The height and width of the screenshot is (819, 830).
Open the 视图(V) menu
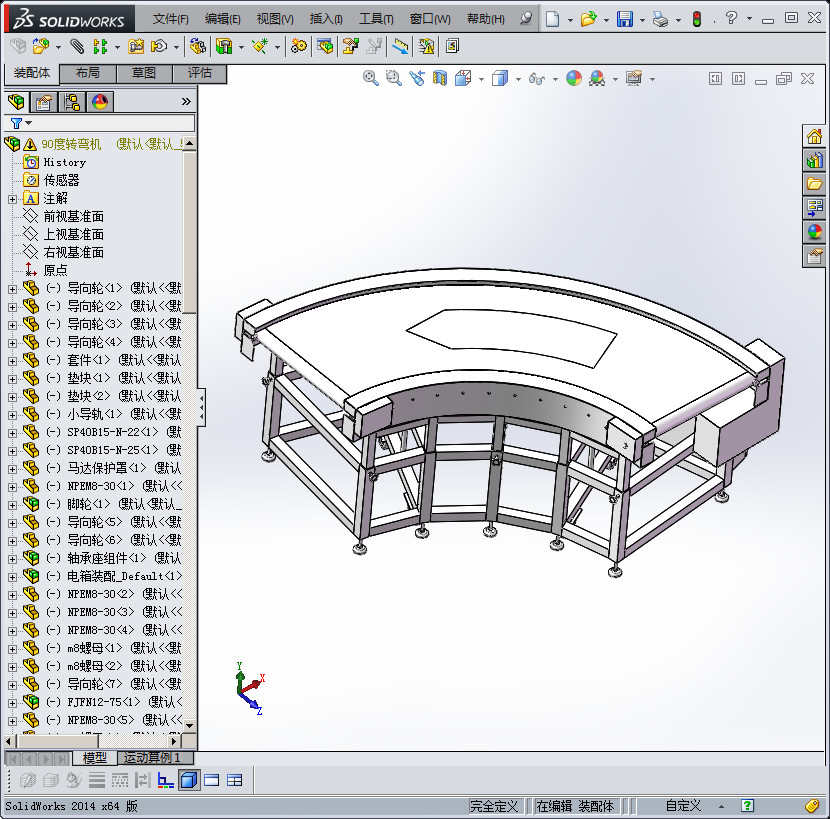pos(275,19)
